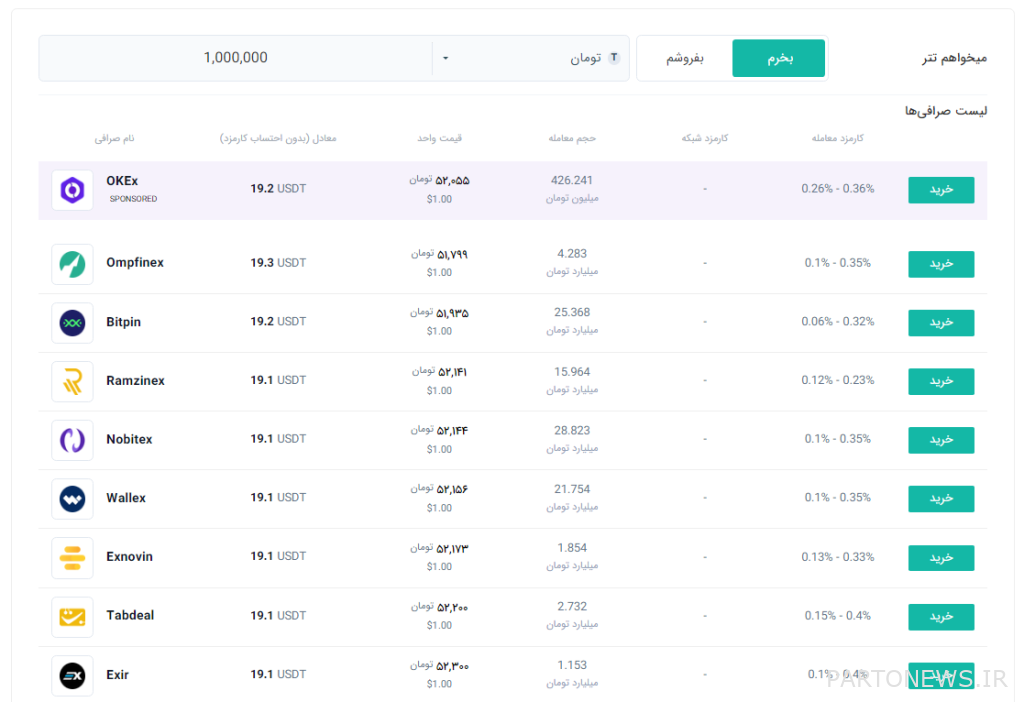Click the Tabdeal exchange name

[x=130, y=616]
